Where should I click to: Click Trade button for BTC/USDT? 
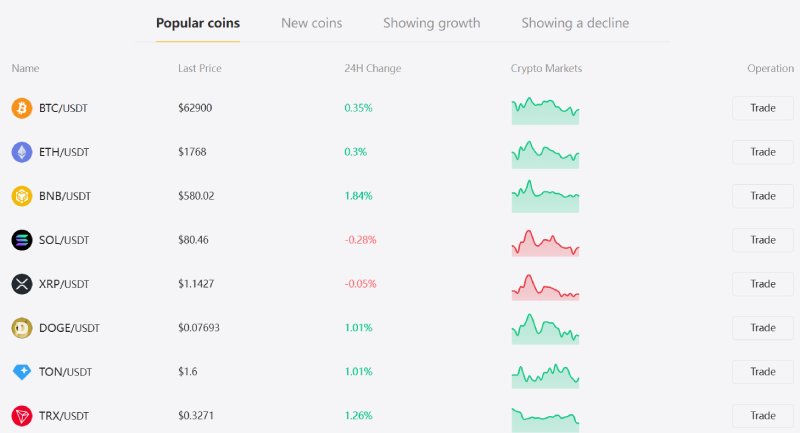(x=763, y=108)
